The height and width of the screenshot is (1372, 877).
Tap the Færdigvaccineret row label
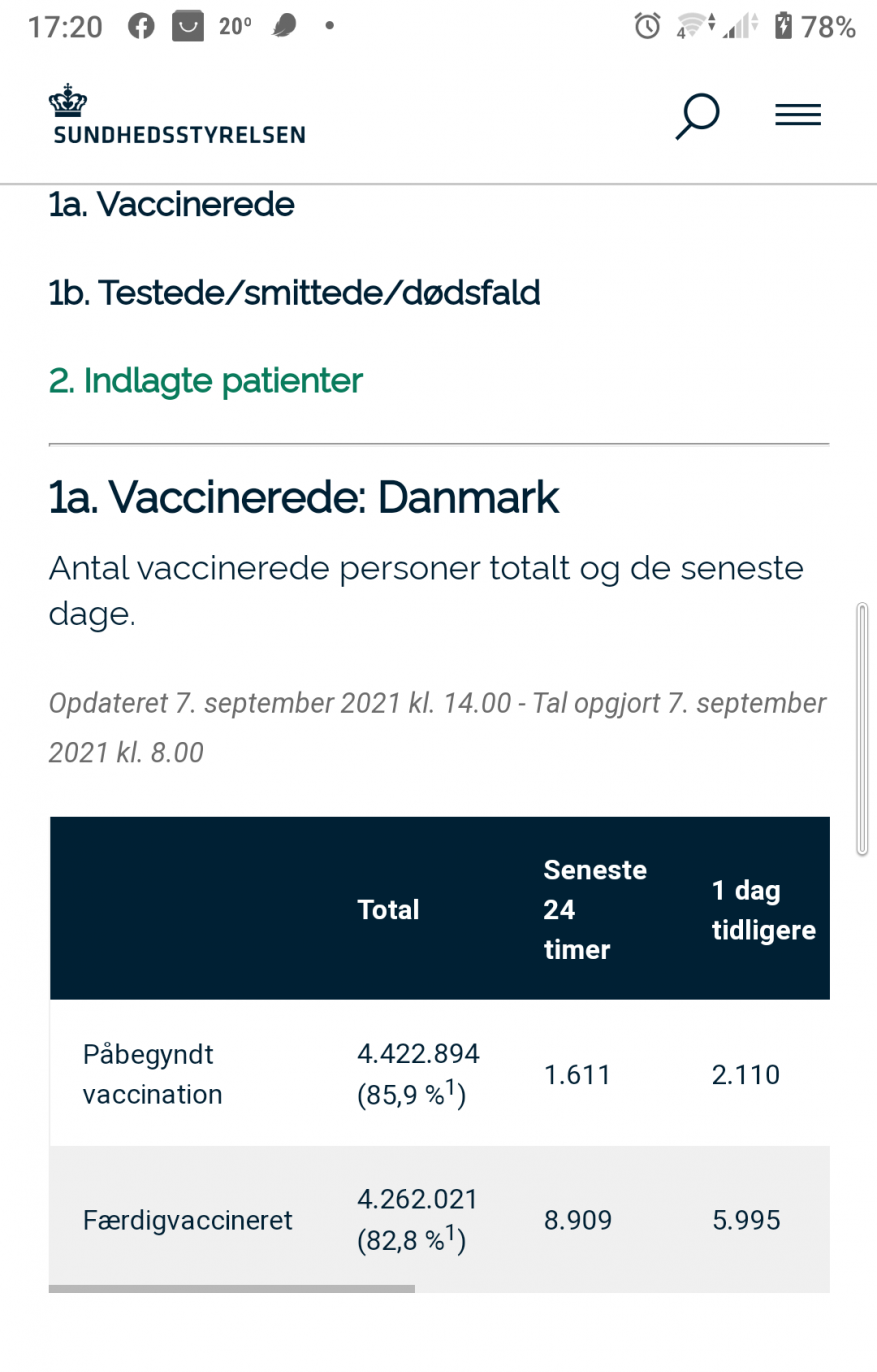click(187, 1220)
